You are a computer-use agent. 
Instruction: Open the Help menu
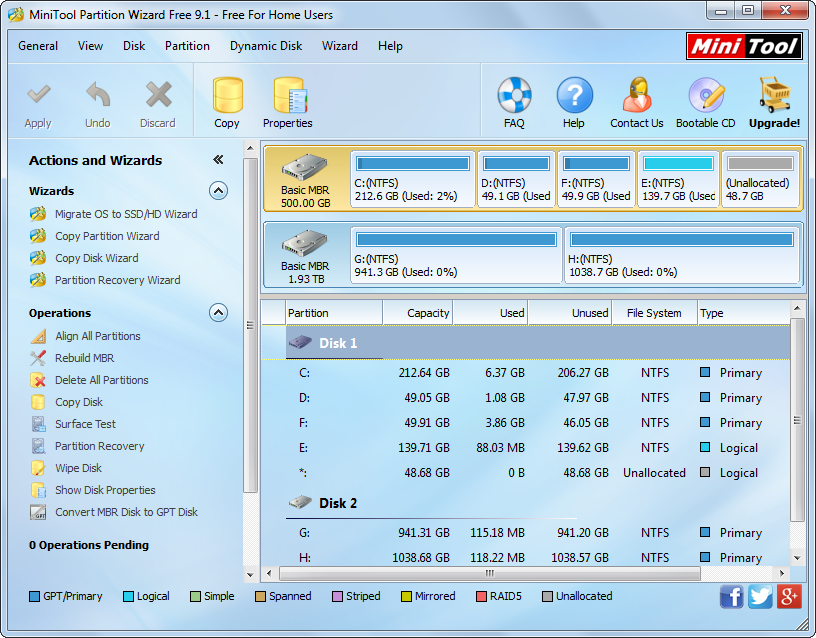tap(390, 46)
